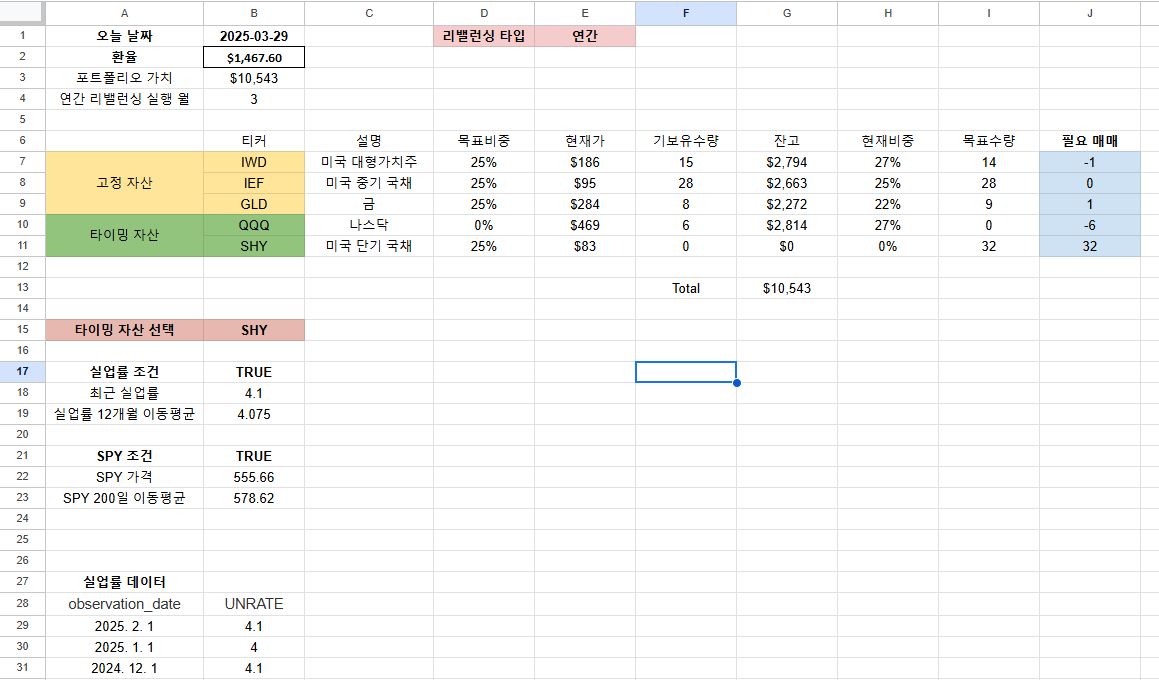Select the observation_date header cell

tap(124, 604)
